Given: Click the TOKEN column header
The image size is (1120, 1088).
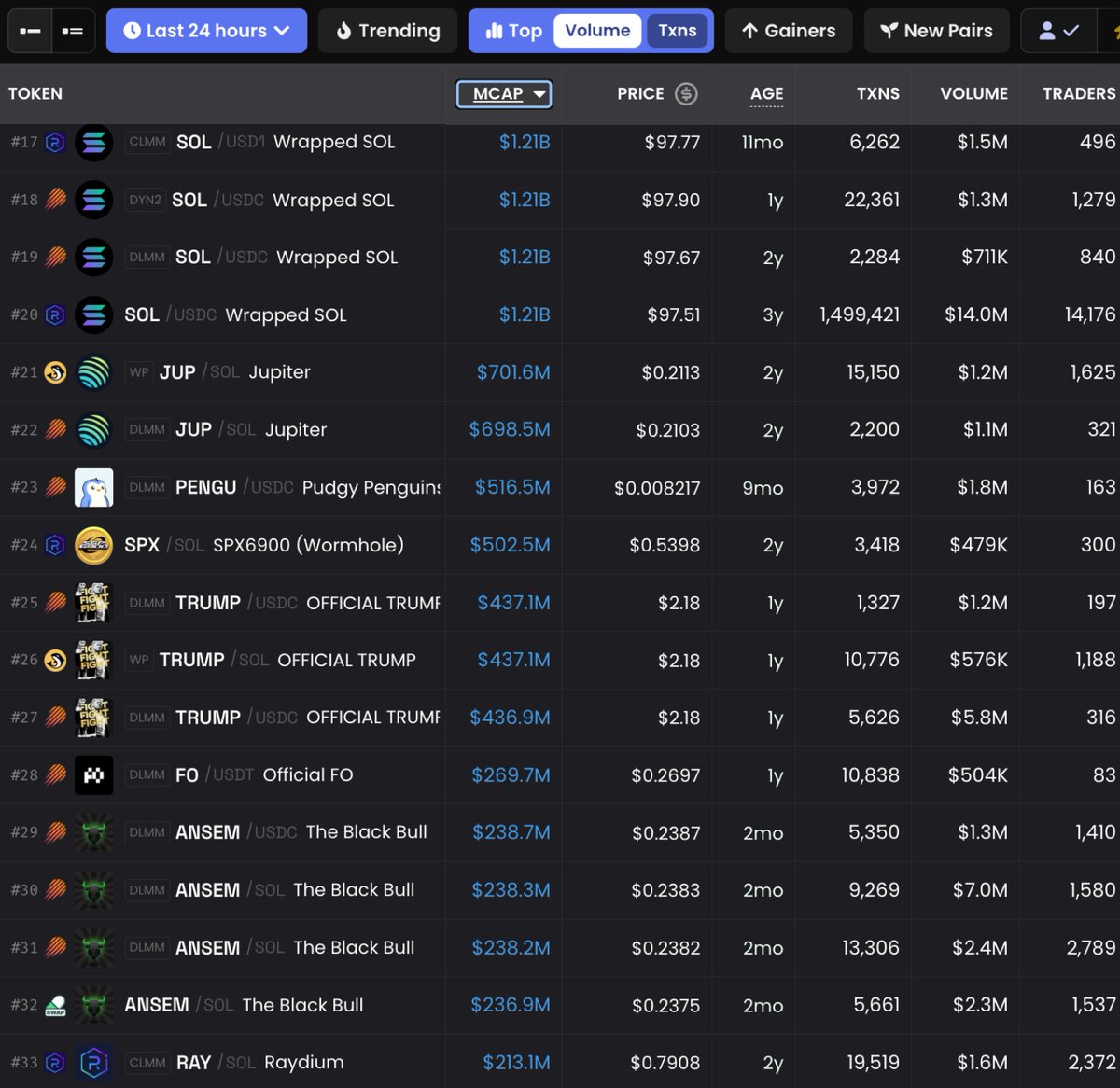Looking at the screenshot, I should [35, 93].
